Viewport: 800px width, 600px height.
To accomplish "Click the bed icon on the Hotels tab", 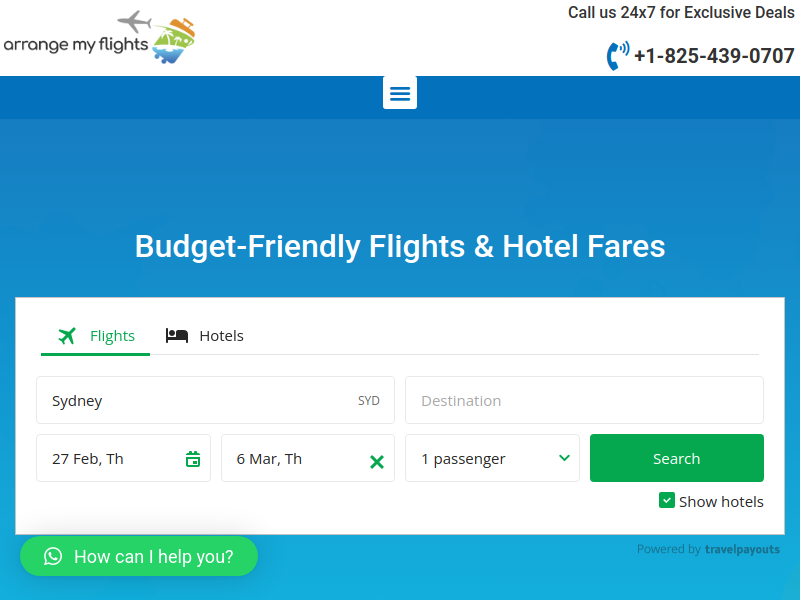I will click(x=177, y=336).
